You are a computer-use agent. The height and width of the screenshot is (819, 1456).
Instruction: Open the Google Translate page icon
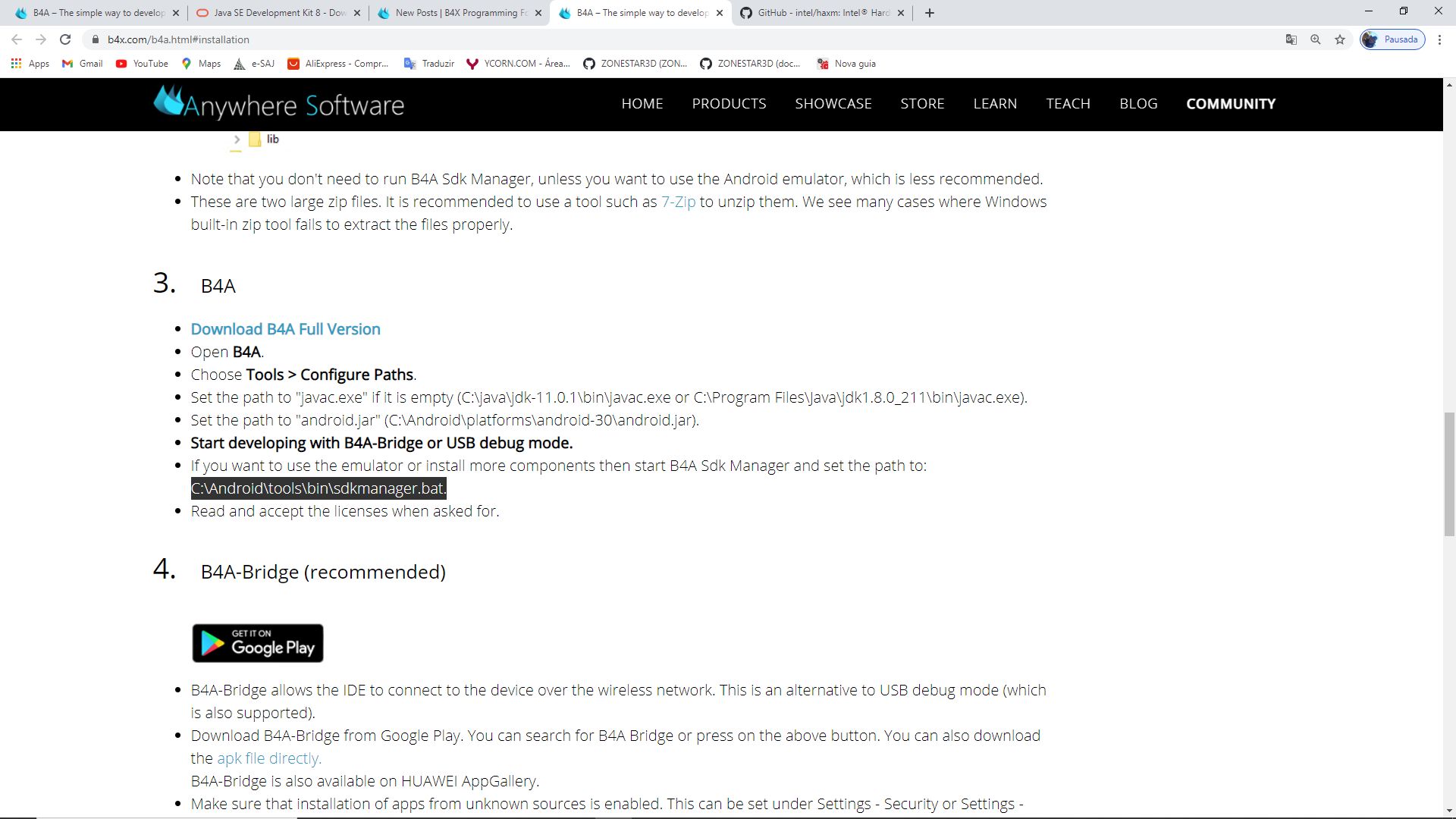[1291, 39]
